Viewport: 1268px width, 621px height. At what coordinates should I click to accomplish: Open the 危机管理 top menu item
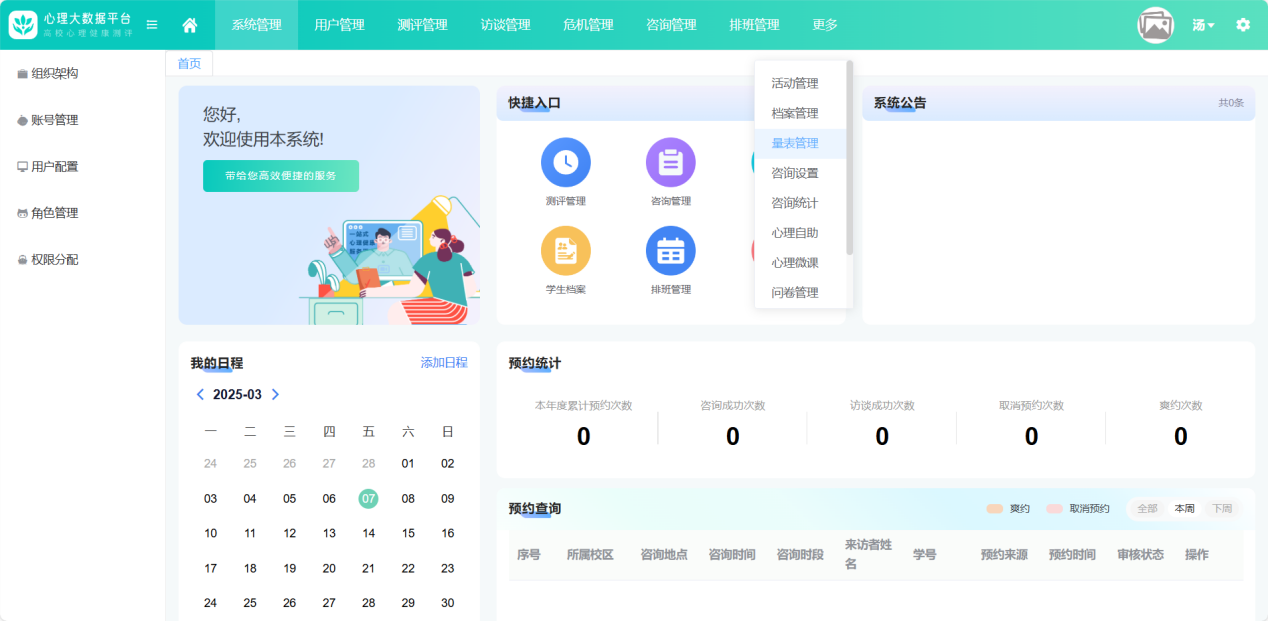pyautogui.click(x=588, y=25)
